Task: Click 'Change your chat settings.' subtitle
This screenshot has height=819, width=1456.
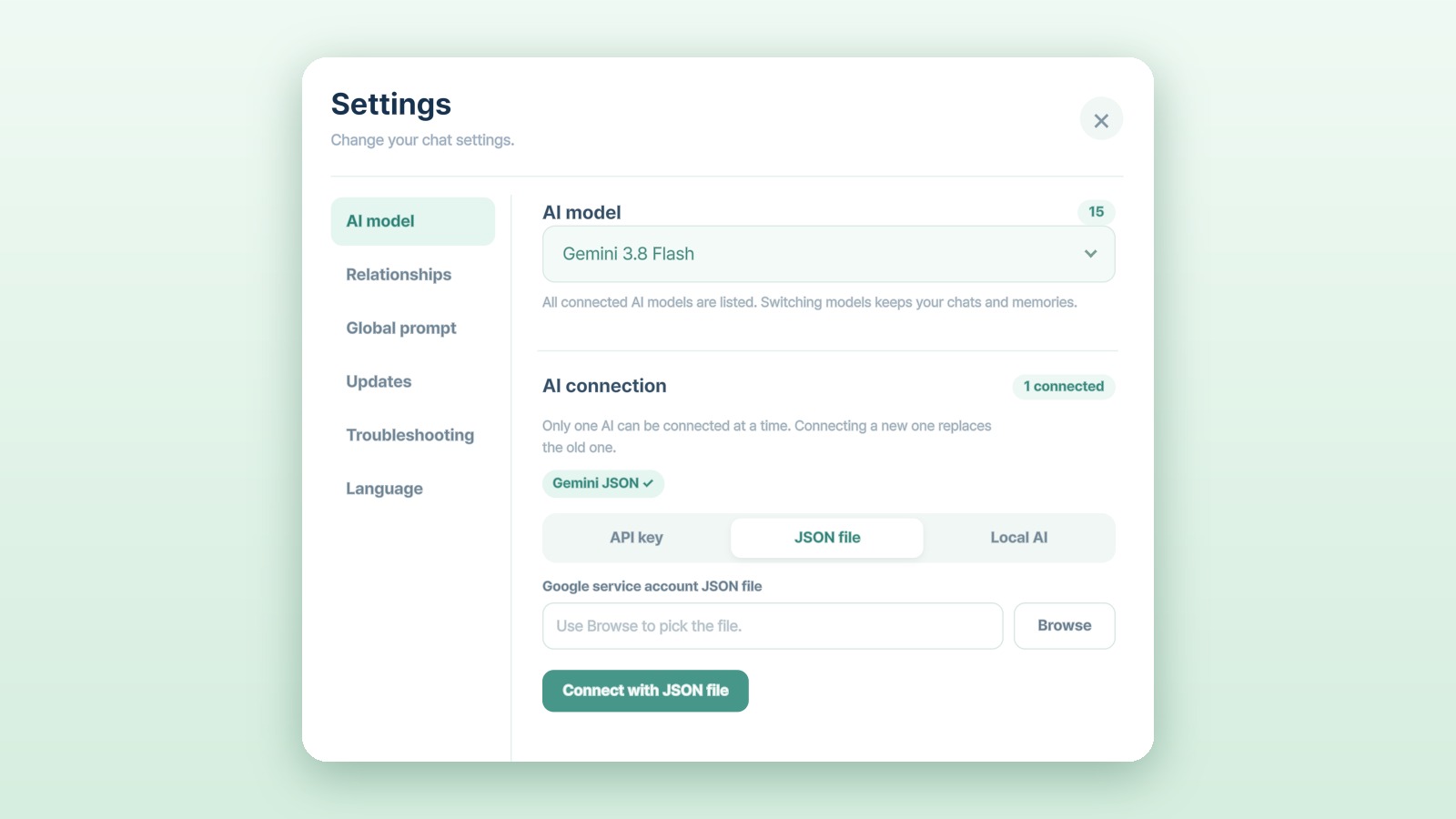Action: [x=422, y=140]
